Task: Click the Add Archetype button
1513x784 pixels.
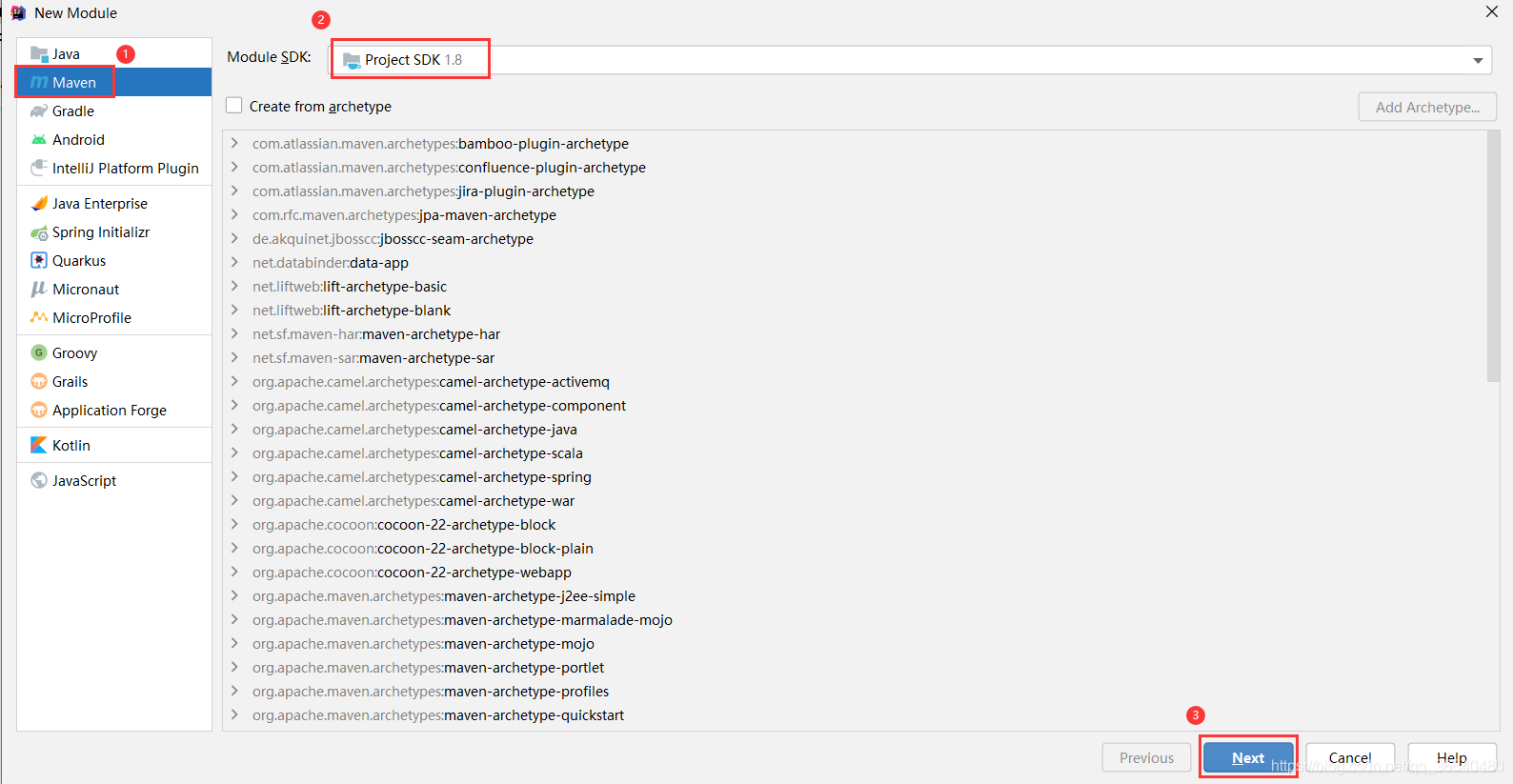Action: tap(1427, 107)
